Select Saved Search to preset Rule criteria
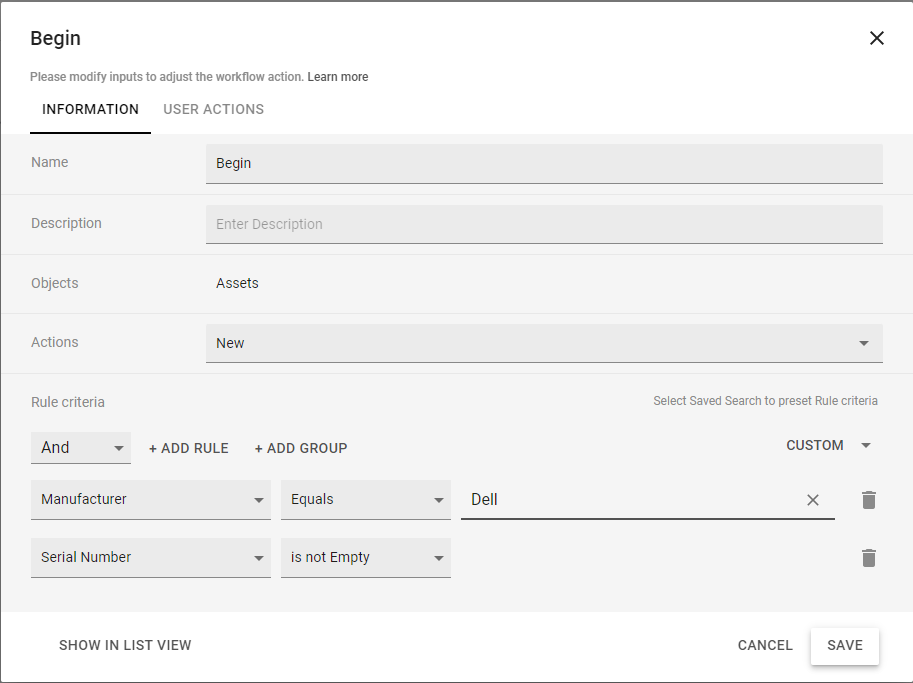The image size is (913, 683). pos(765,400)
